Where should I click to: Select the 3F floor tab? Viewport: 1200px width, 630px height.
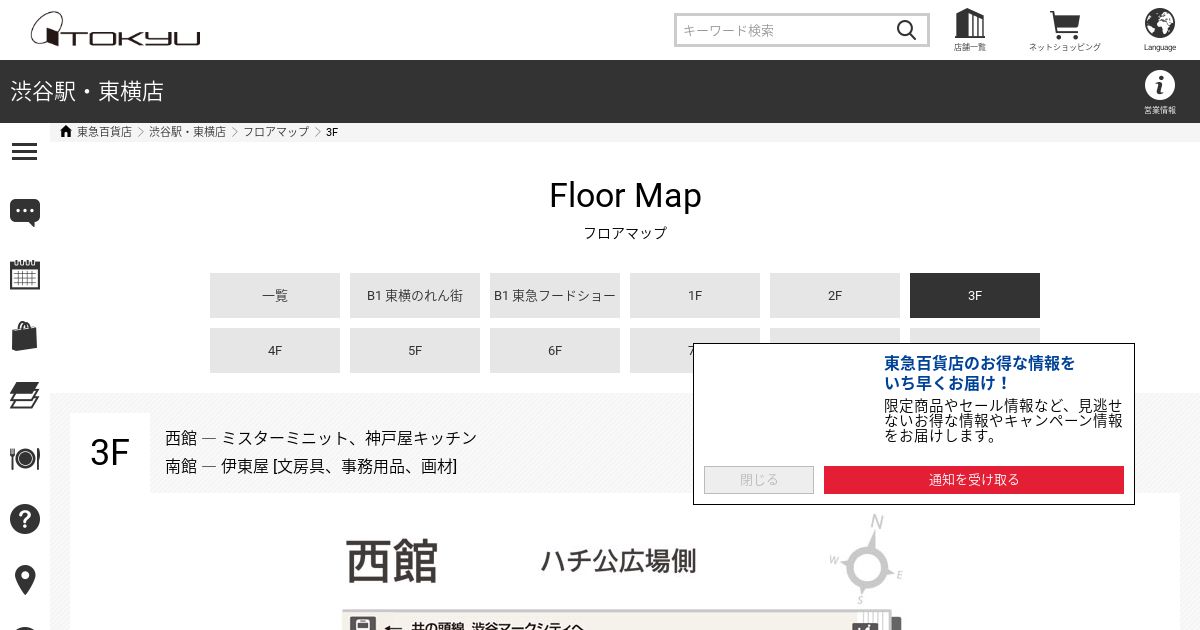point(975,296)
